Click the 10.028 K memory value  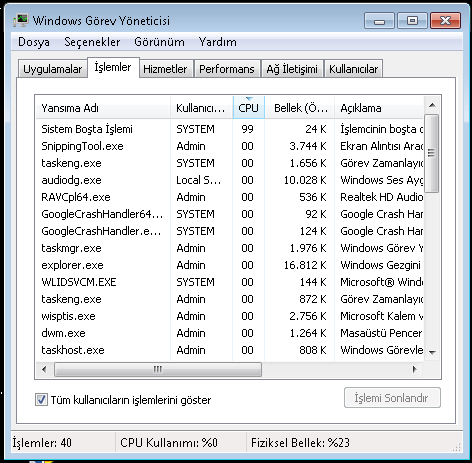305,180
